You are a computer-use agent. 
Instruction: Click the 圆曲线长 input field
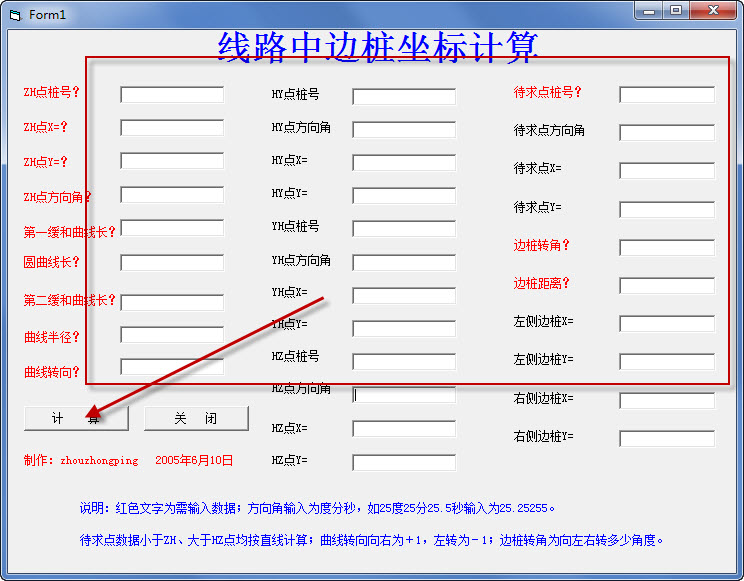click(172, 263)
